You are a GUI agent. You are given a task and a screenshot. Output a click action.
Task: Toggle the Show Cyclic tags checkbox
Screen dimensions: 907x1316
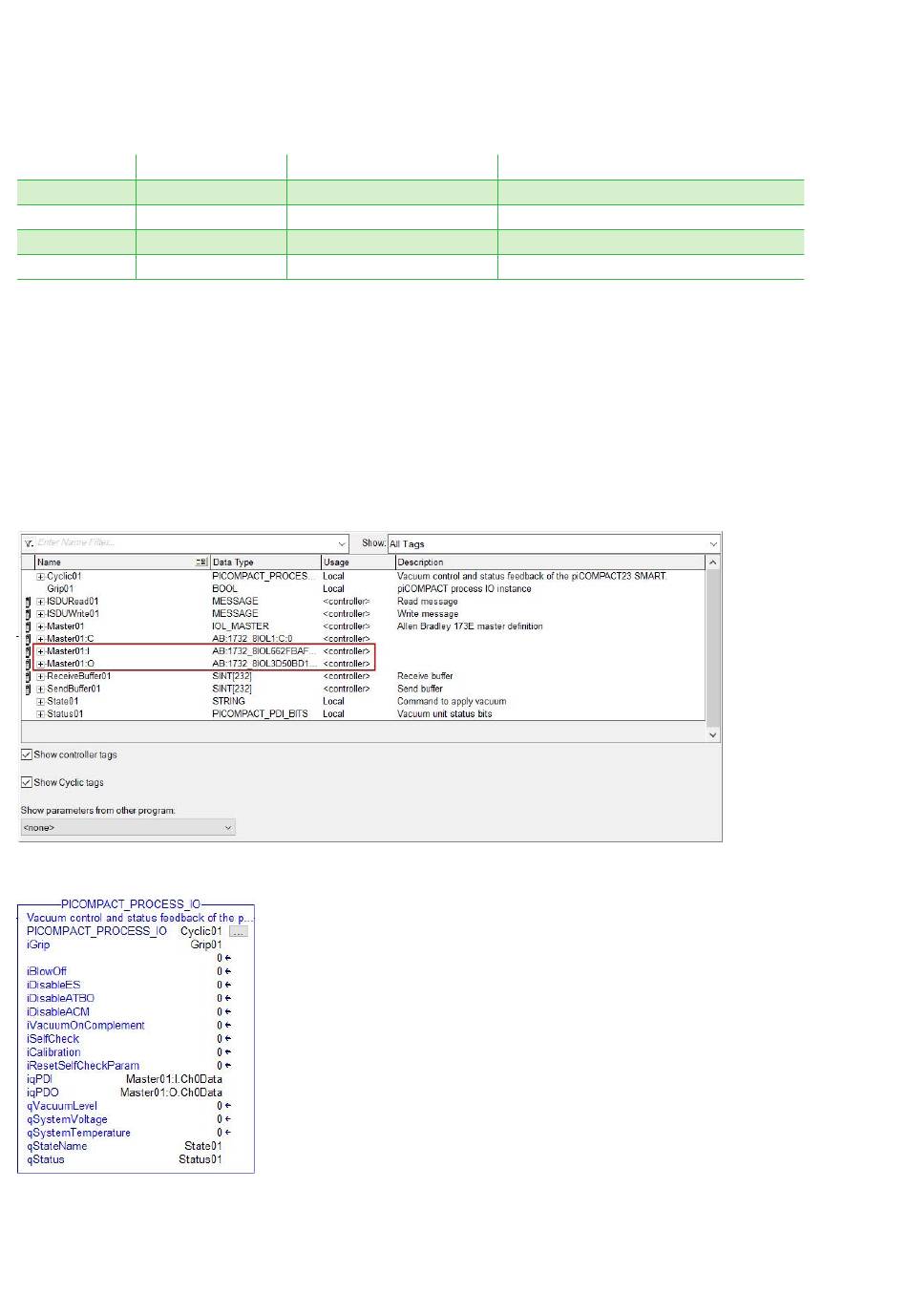click(27, 782)
